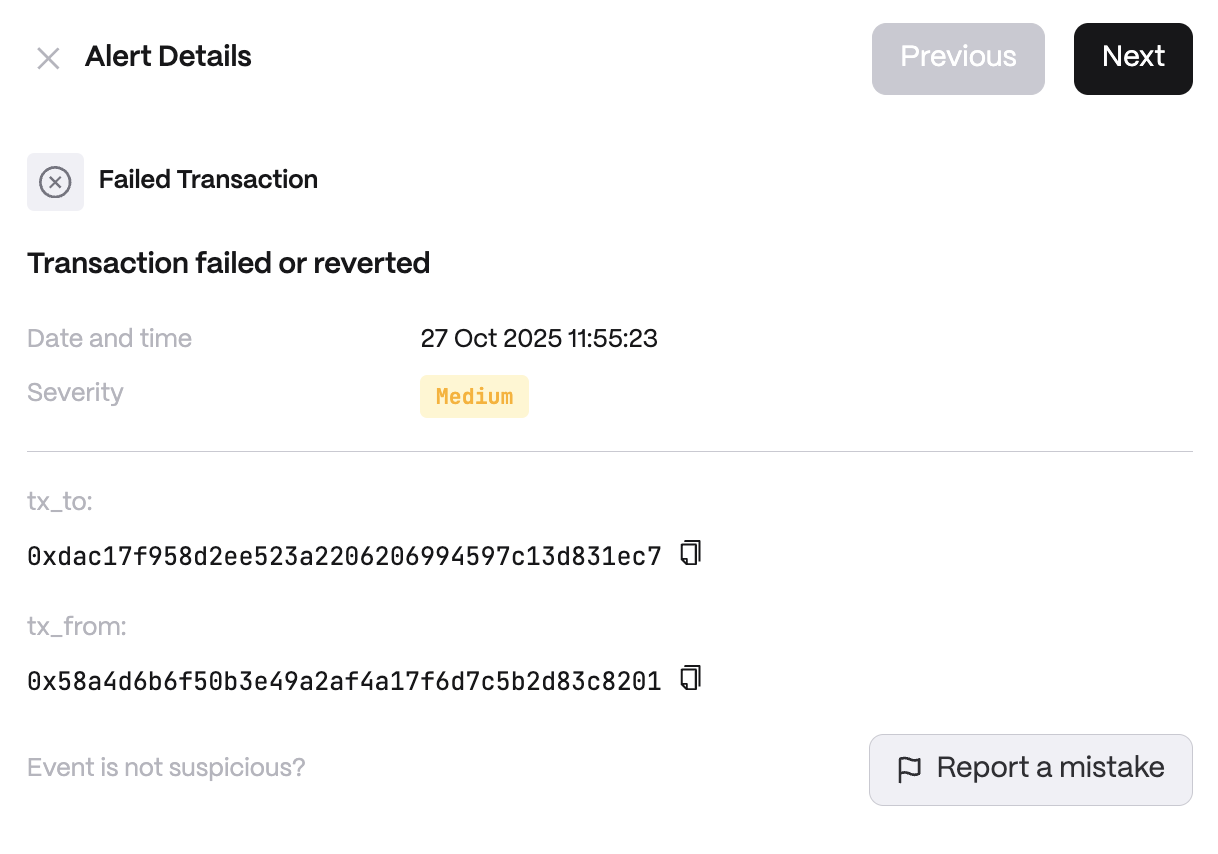
Task: Click the tx_to field label
Action: pos(60,501)
